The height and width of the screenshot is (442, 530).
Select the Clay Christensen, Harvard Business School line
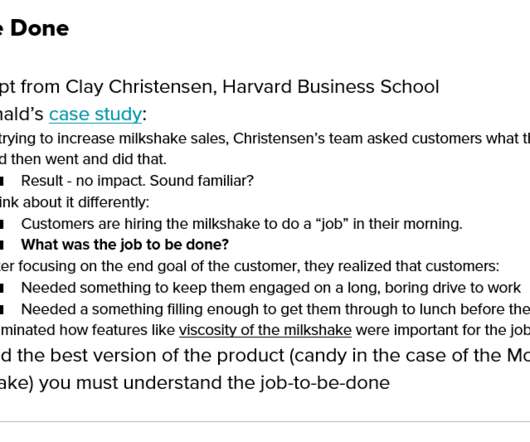pos(219,87)
